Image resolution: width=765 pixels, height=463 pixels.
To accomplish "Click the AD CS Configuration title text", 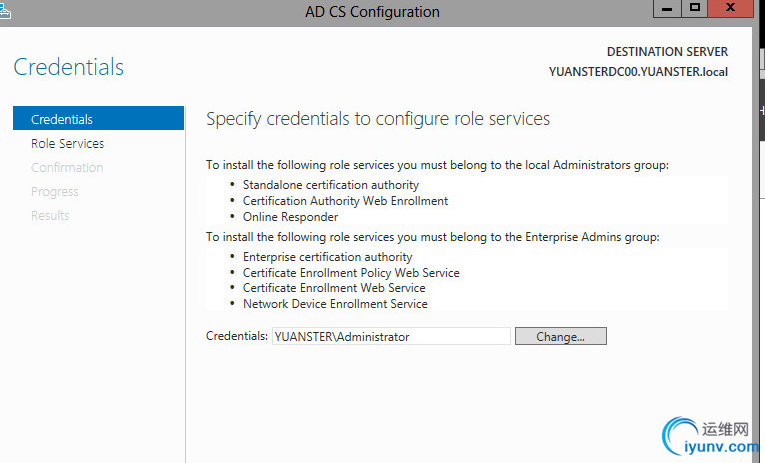I will point(372,12).
